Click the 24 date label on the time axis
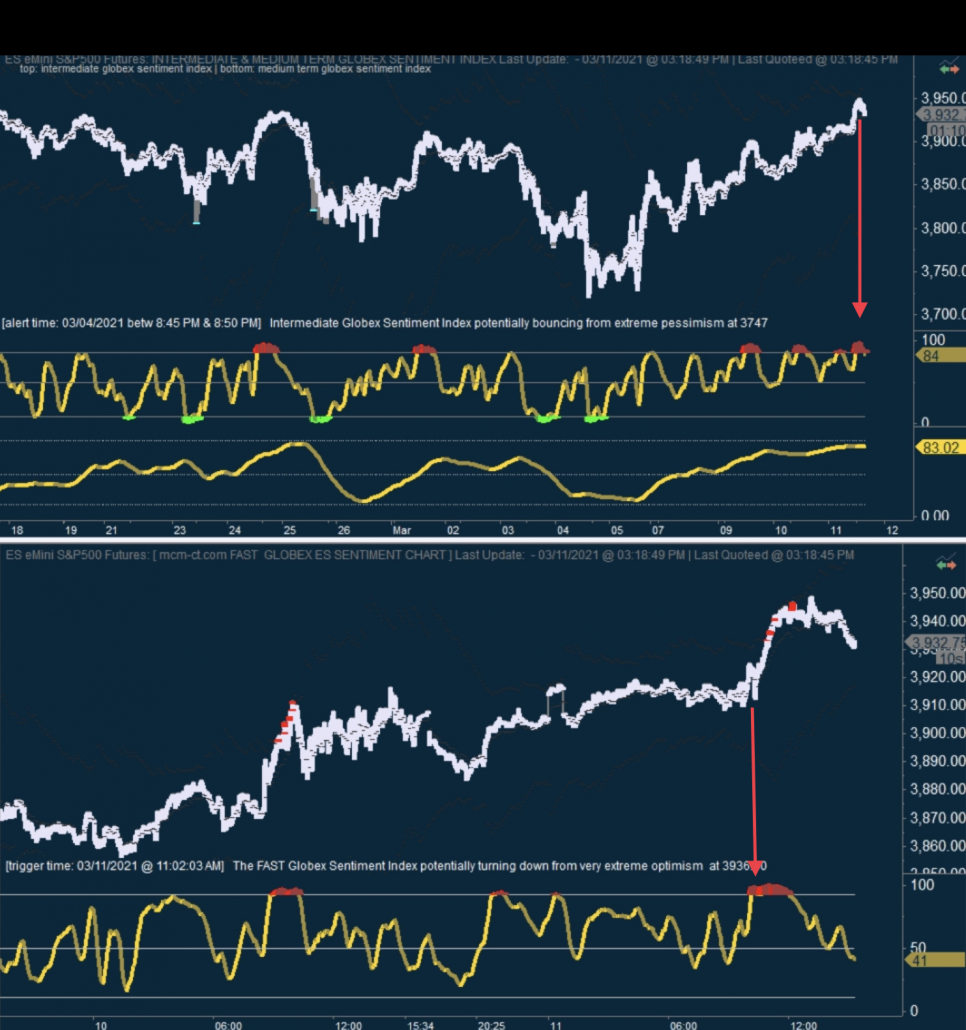The width and height of the screenshot is (966, 1030). click(234, 530)
